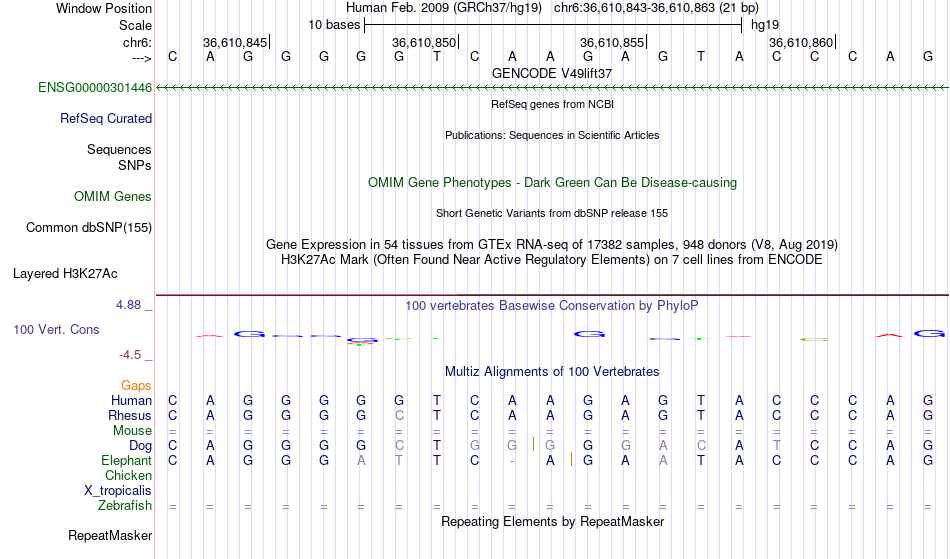Click the 10 bases scale bar label

334,25
